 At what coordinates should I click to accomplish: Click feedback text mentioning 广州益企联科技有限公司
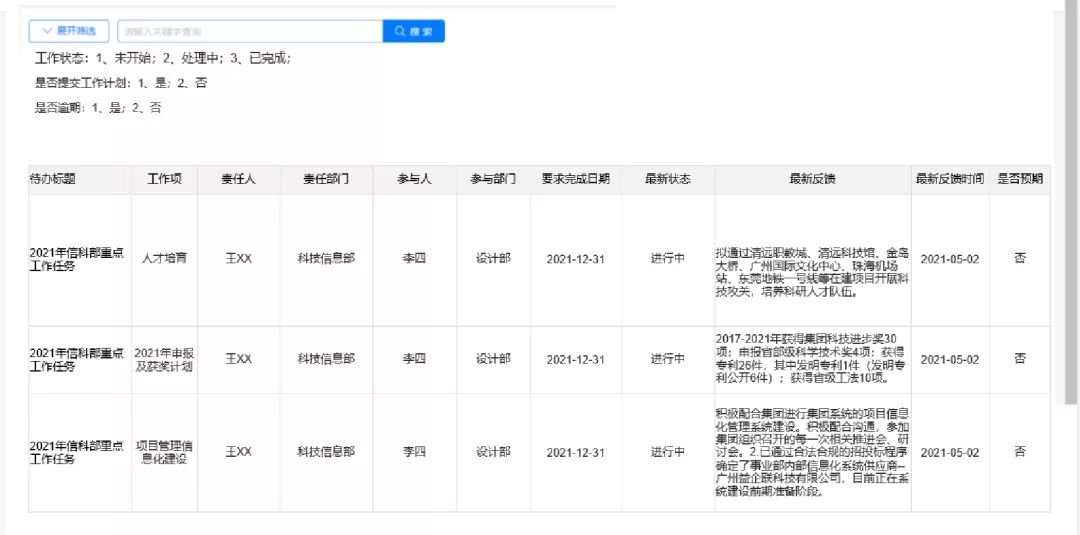[813, 453]
